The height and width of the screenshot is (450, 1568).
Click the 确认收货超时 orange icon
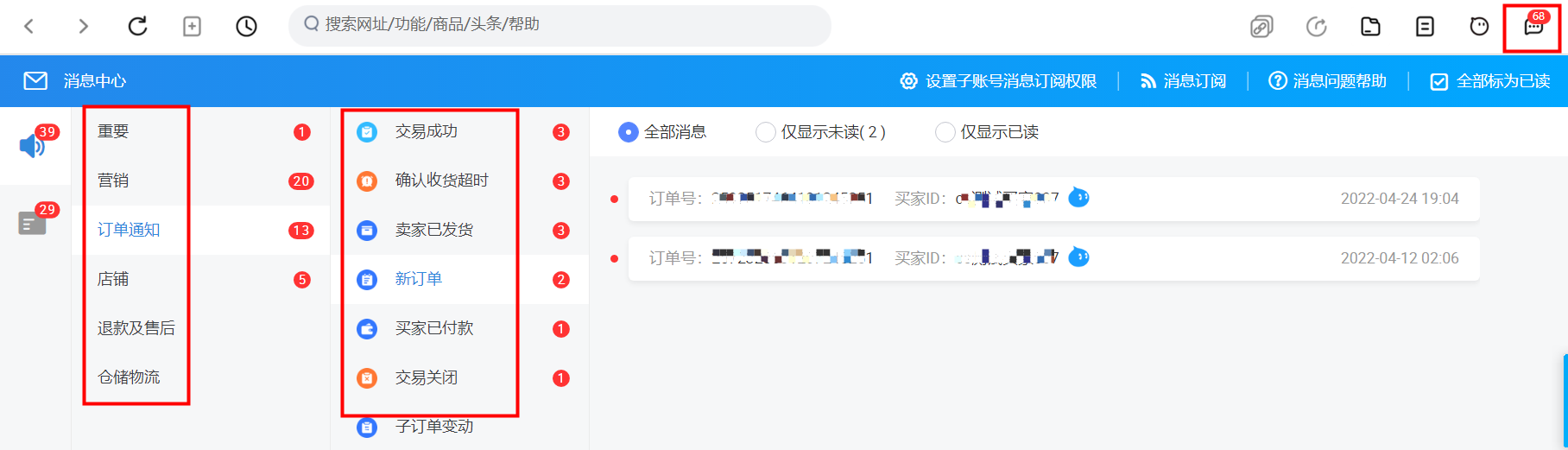tap(367, 181)
